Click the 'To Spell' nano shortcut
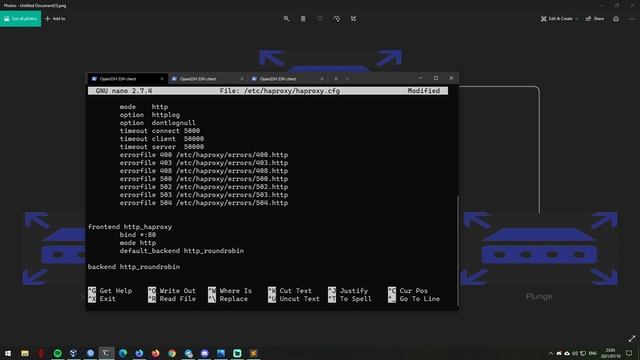Image resolution: width=640 pixels, height=360 pixels. [x=350, y=299]
